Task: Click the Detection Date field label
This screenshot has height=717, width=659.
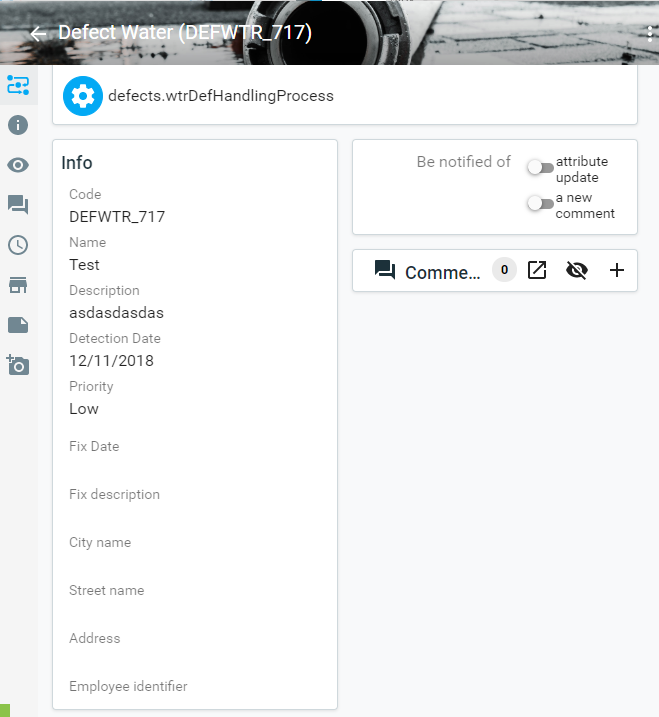Action: [x=115, y=338]
